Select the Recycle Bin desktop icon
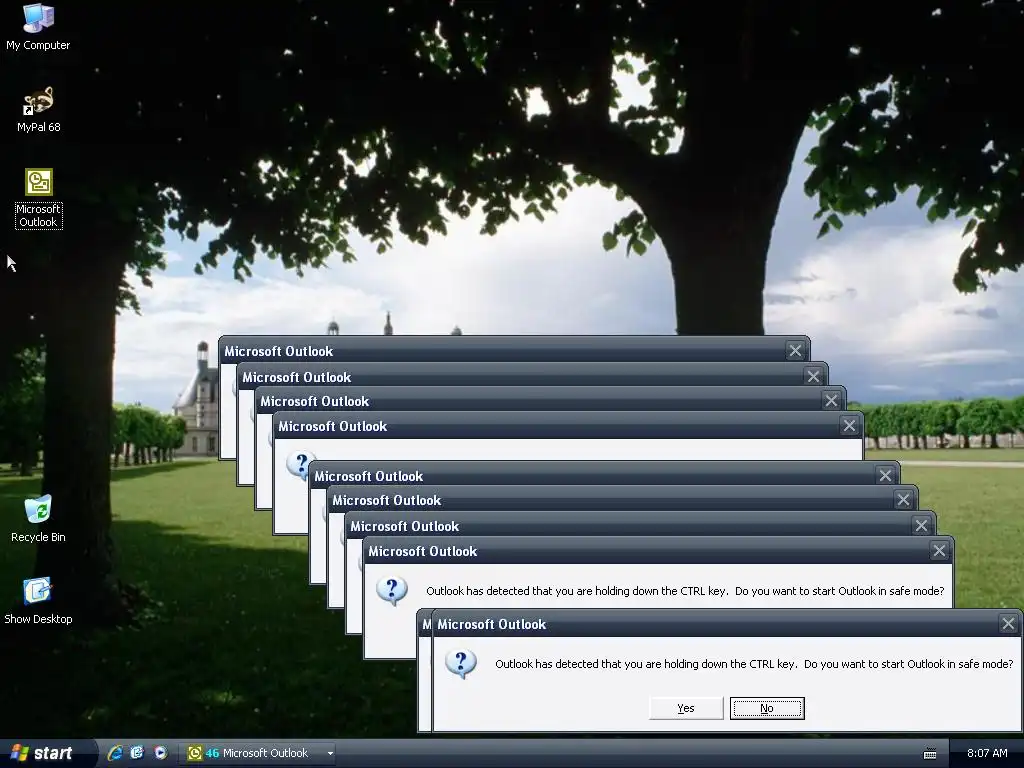Screen dimensions: 1024x768 [38, 519]
